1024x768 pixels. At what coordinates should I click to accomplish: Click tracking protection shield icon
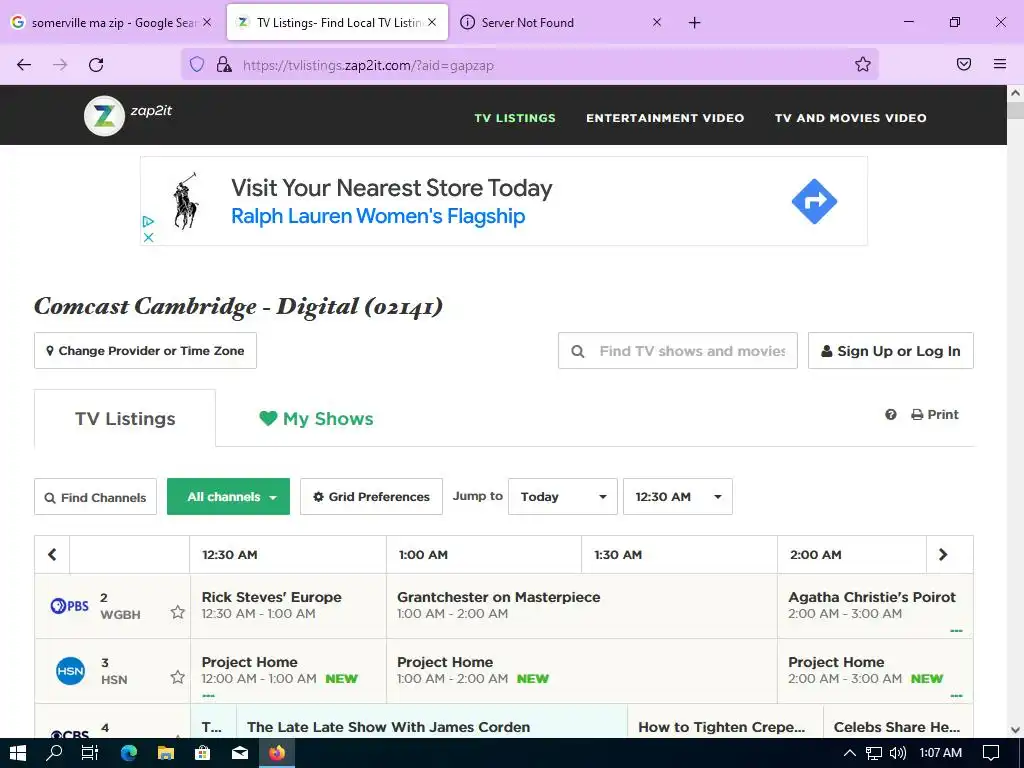pos(197,64)
